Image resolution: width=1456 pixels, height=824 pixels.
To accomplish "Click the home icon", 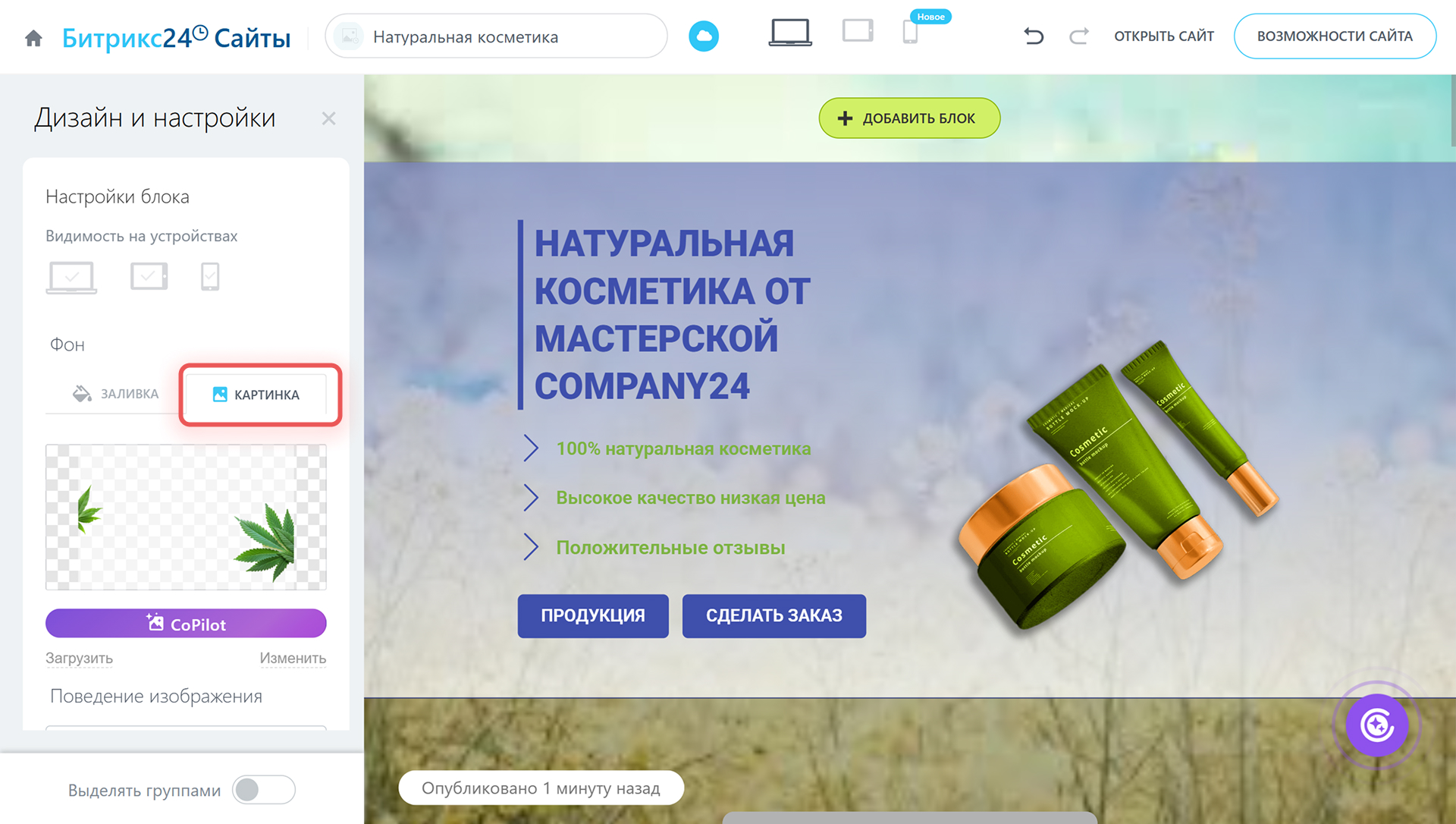I will [x=33, y=38].
